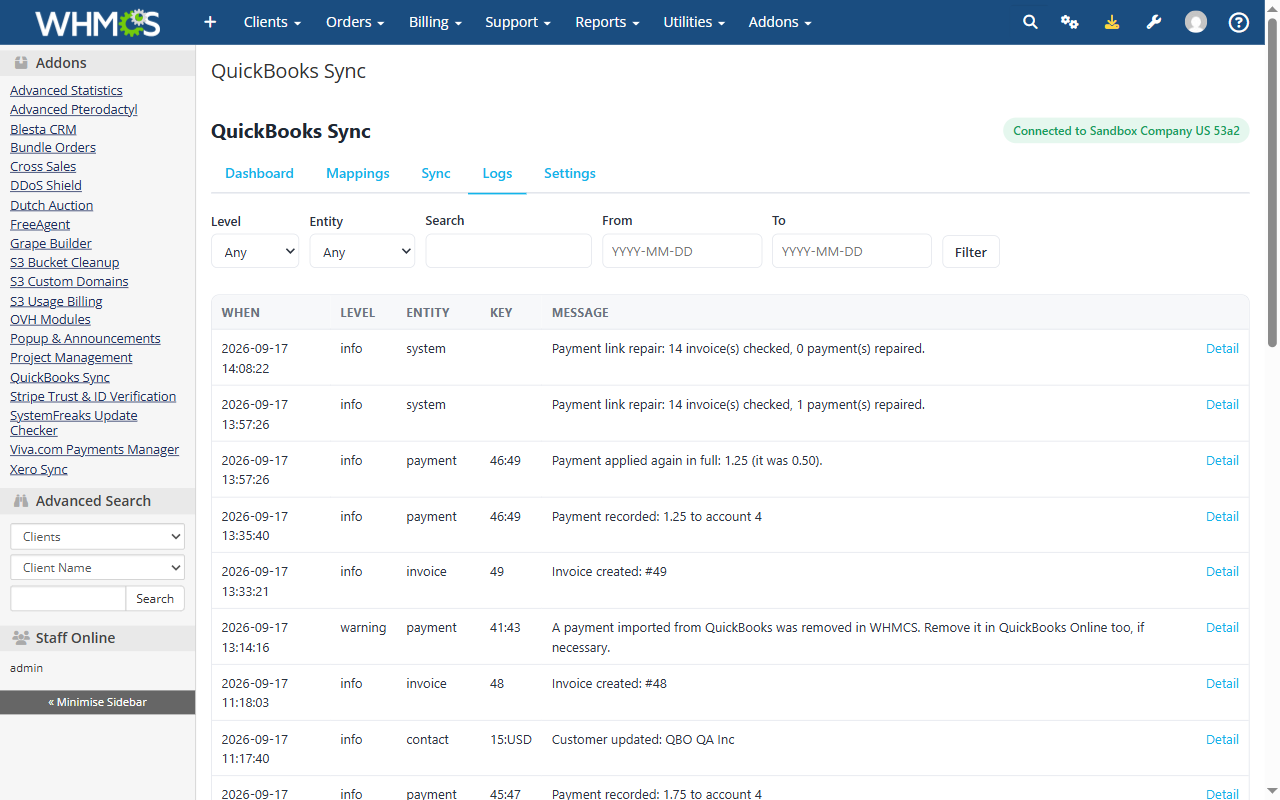Open Viva.com Payments Manager link
Viewport: 1280px width, 800px height.
point(95,450)
